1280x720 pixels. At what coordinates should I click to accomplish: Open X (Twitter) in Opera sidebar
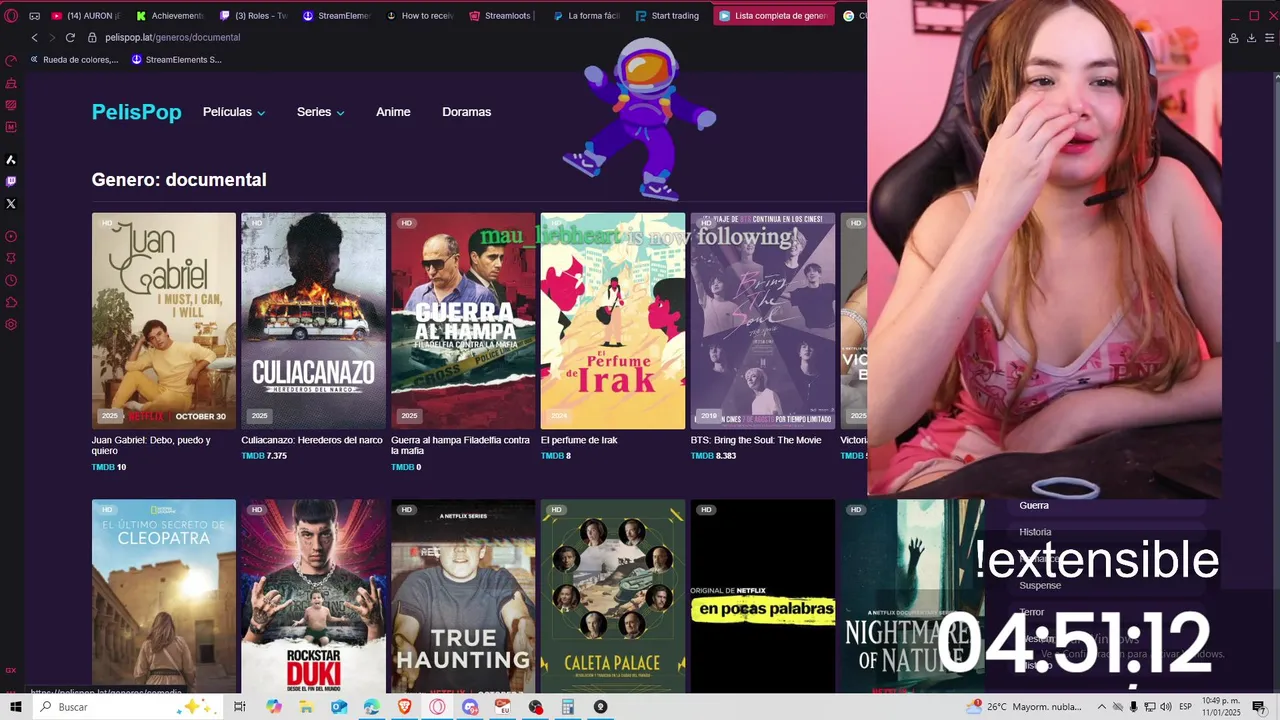point(11,203)
